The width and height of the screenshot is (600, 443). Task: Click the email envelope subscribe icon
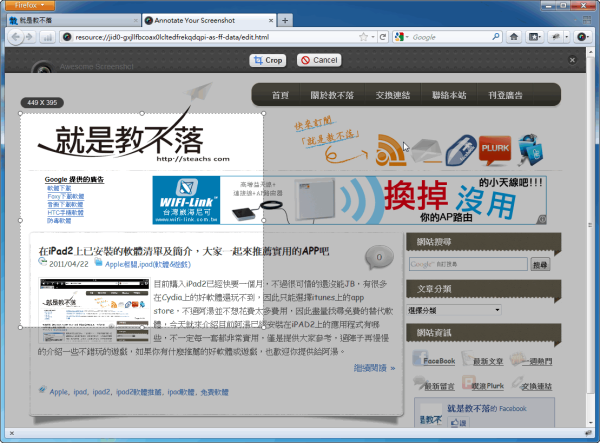[426, 151]
